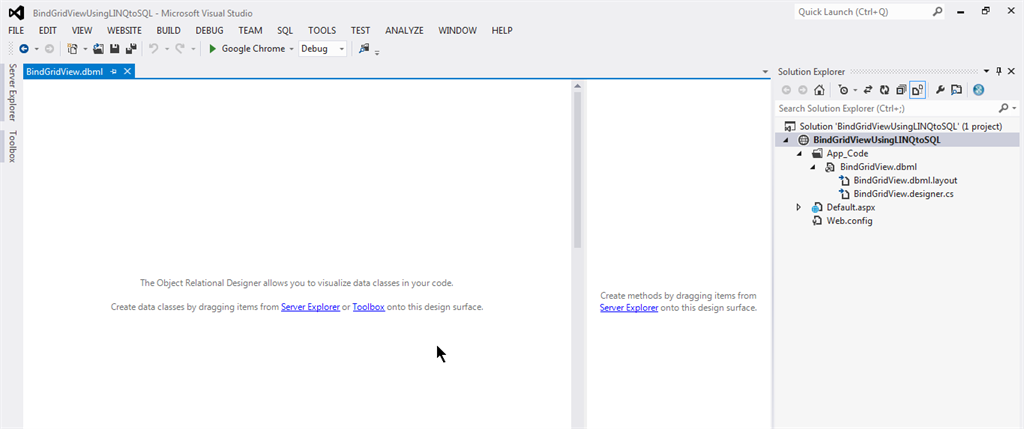Click the Navigate Backward toolbar icon

click(24, 48)
